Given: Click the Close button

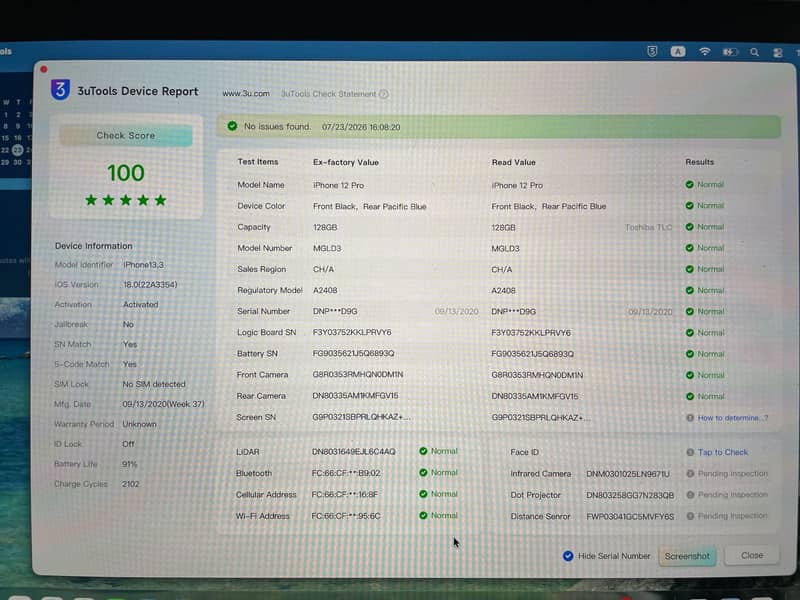Looking at the screenshot, I should point(752,555).
